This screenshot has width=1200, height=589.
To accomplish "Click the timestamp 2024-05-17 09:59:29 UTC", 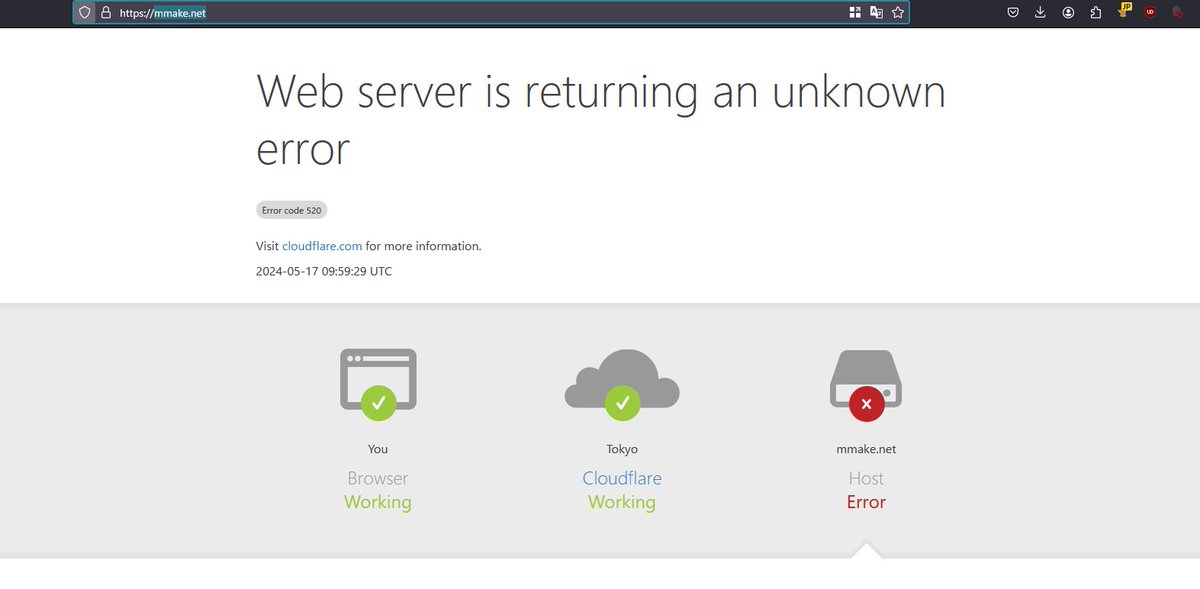I will 324,271.
